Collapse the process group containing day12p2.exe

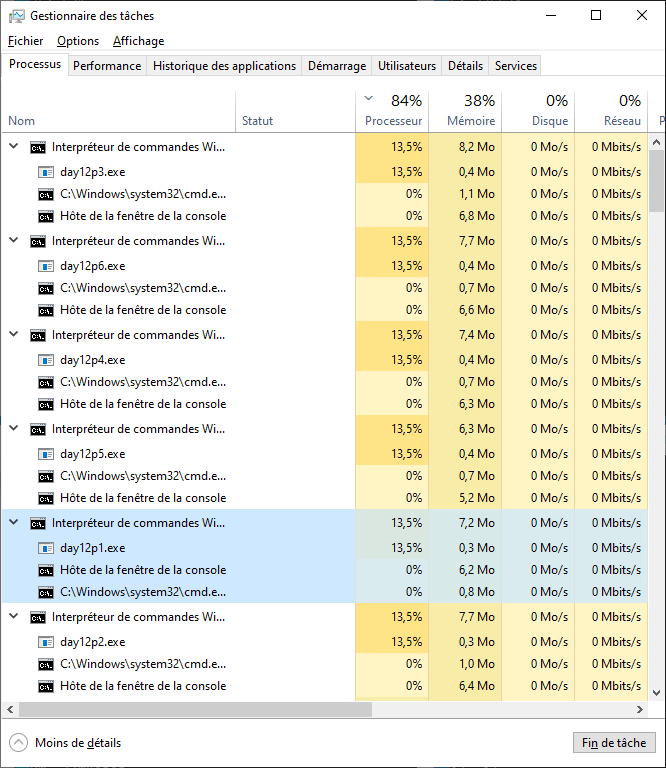pyautogui.click(x=14, y=617)
